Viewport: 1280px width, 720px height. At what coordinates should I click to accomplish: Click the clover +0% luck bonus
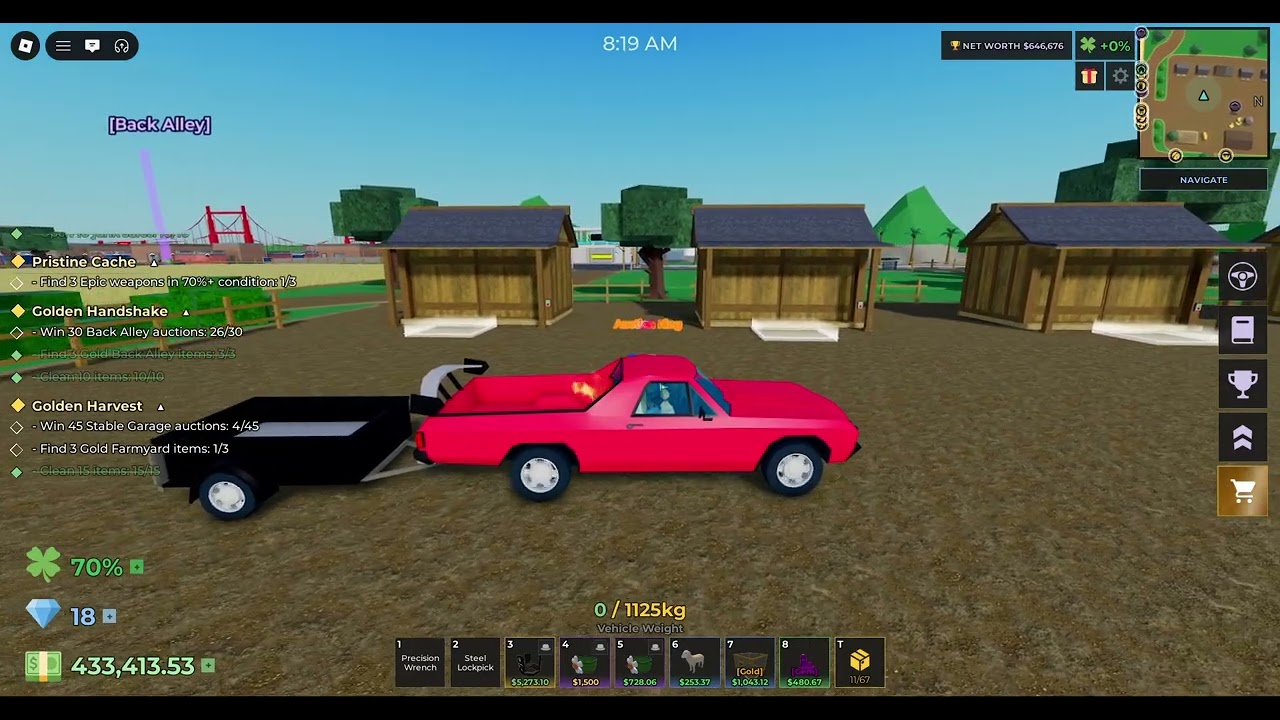click(1105, 46)
